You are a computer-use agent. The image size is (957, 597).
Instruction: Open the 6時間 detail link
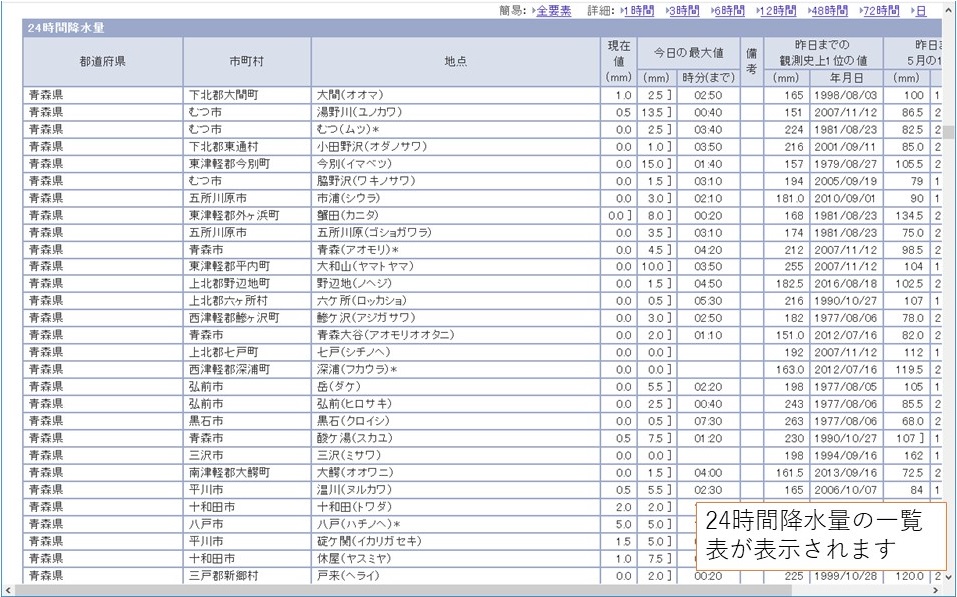pyautogui.click(x=729, y=10)
